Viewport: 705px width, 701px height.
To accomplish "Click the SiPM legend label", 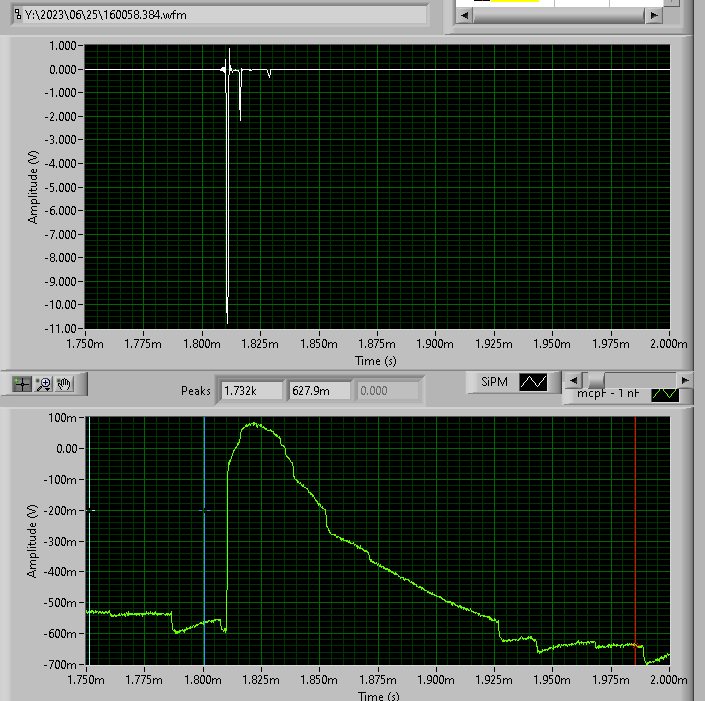I will [494, 382].
